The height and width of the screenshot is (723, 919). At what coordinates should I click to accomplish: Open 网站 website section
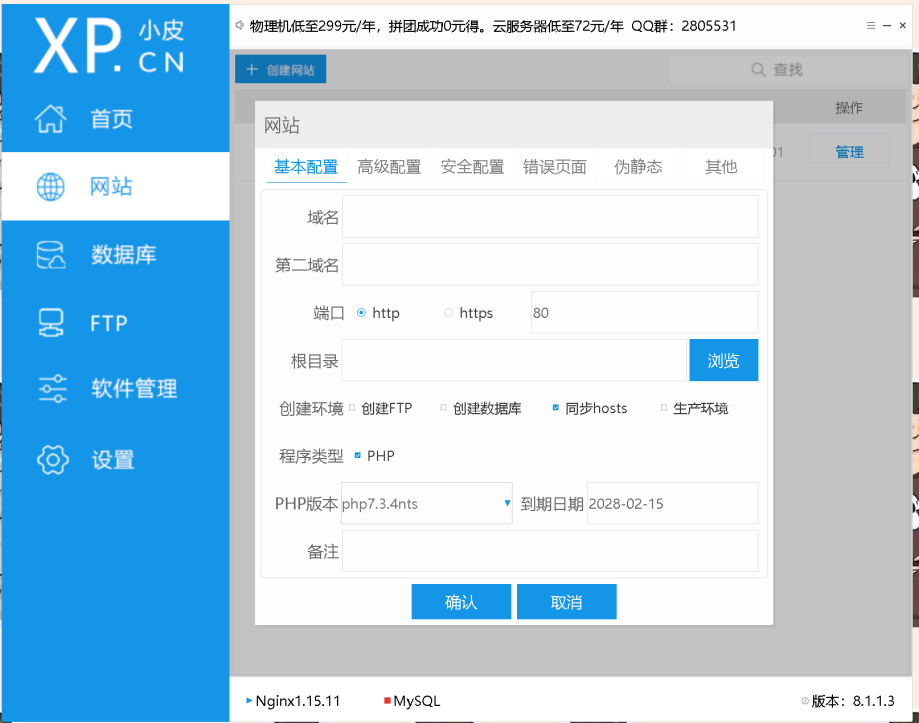tap(115, 187)
